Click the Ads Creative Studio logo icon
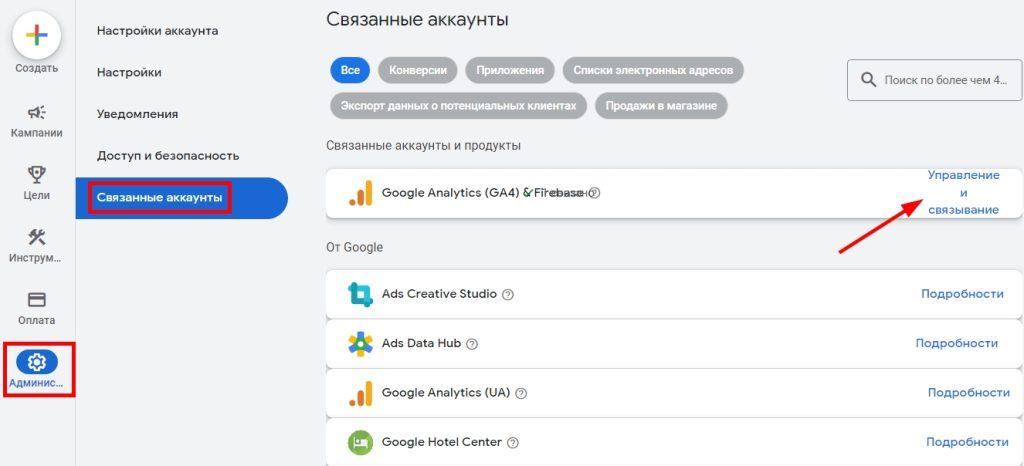 point(360,294)
